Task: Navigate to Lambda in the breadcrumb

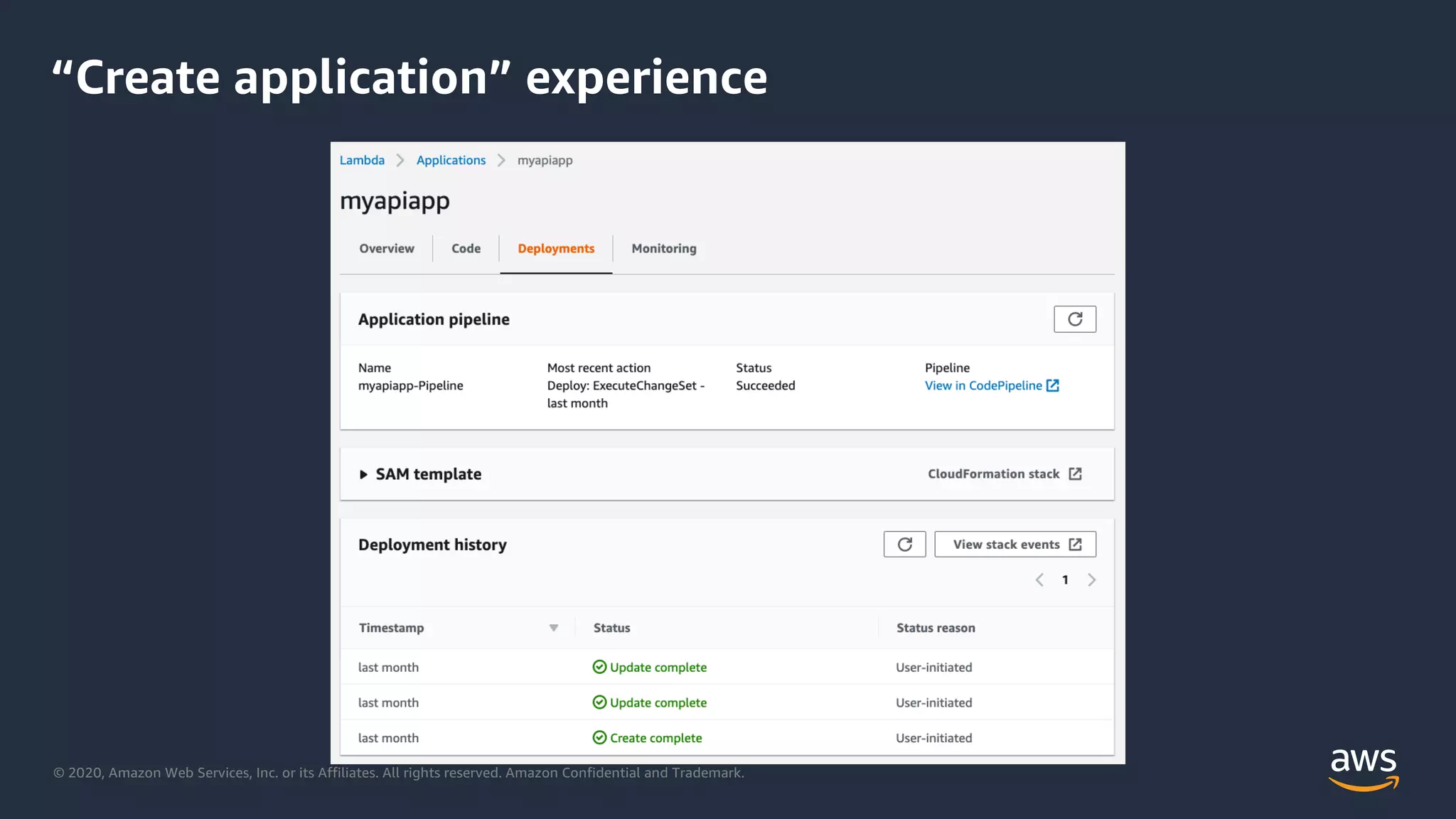Action: pos(362,161)
